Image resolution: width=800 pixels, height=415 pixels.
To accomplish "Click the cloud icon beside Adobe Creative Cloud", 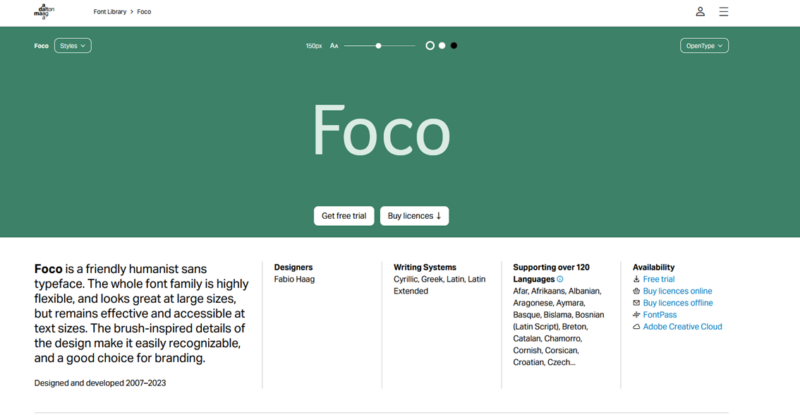I will pyautogui.click(x=636, y=327).
